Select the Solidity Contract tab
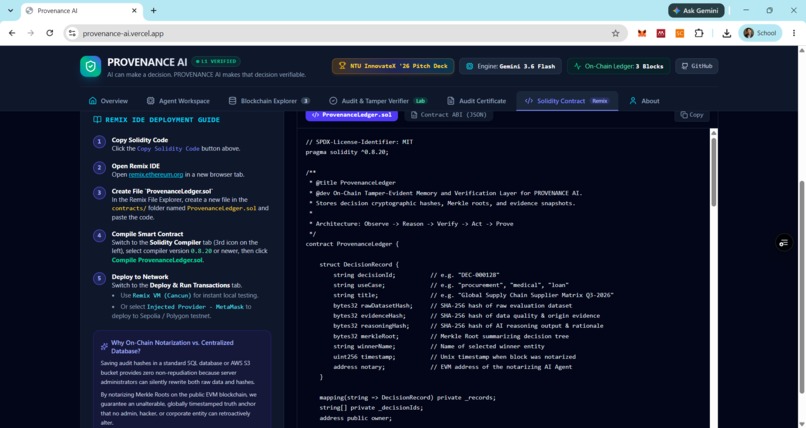This screenshot has width=806, height=428. coord(567,101)
